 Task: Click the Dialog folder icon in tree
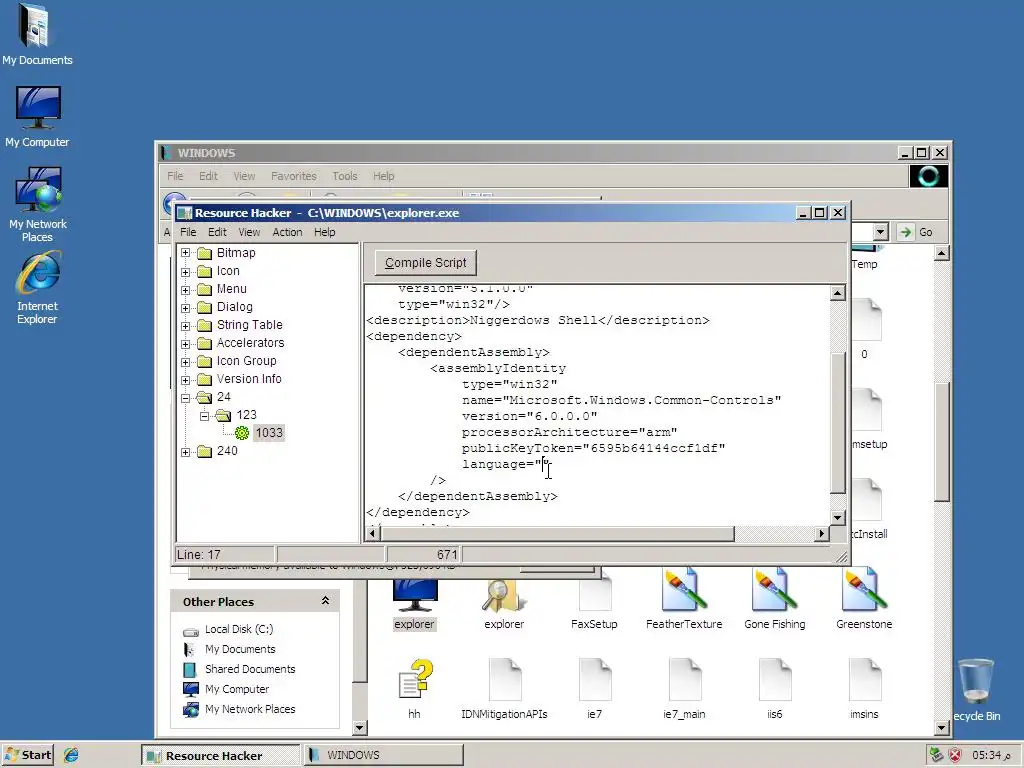[x=205, y=307]
